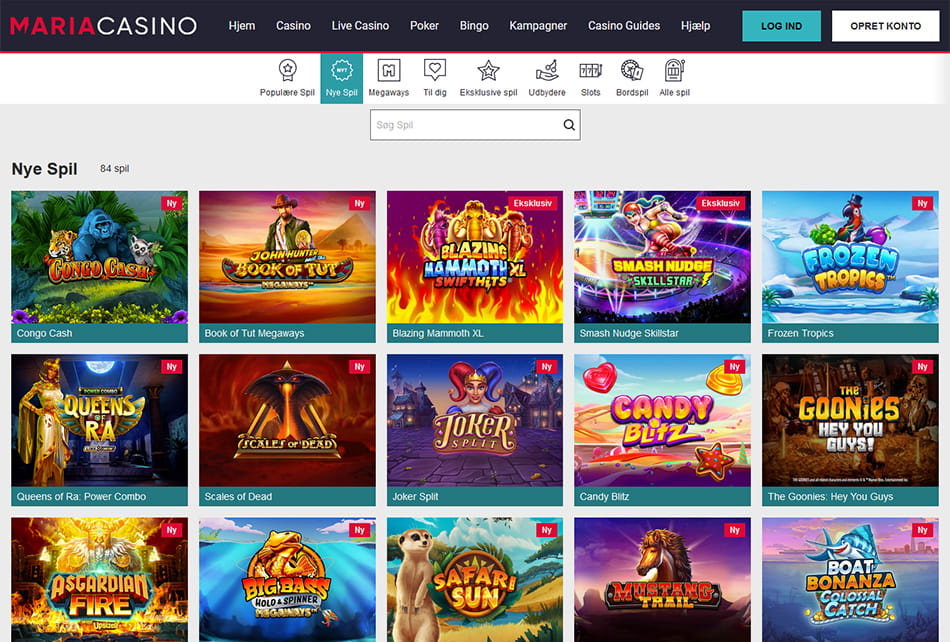
Task: Open the Casino Guides menu item
Action: pos(623,25)
